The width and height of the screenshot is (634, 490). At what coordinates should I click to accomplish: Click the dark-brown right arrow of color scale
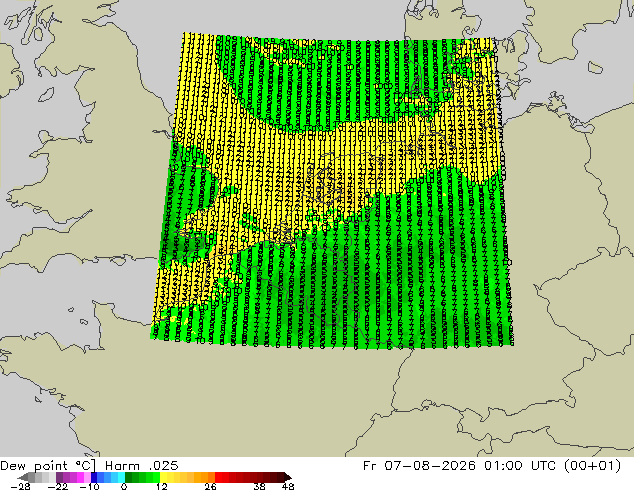click(x=287, y=477)
